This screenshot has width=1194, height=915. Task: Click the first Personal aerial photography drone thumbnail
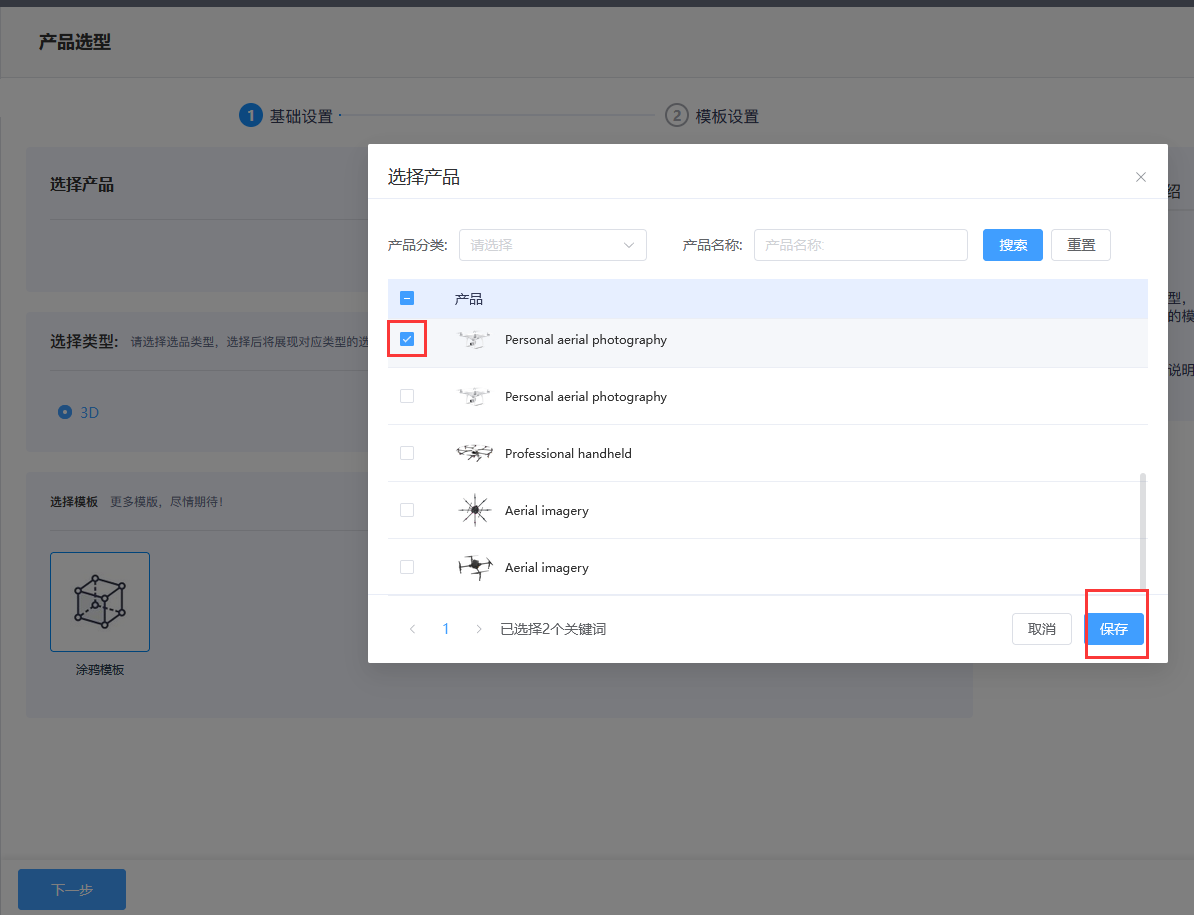[x=474, y=340]
